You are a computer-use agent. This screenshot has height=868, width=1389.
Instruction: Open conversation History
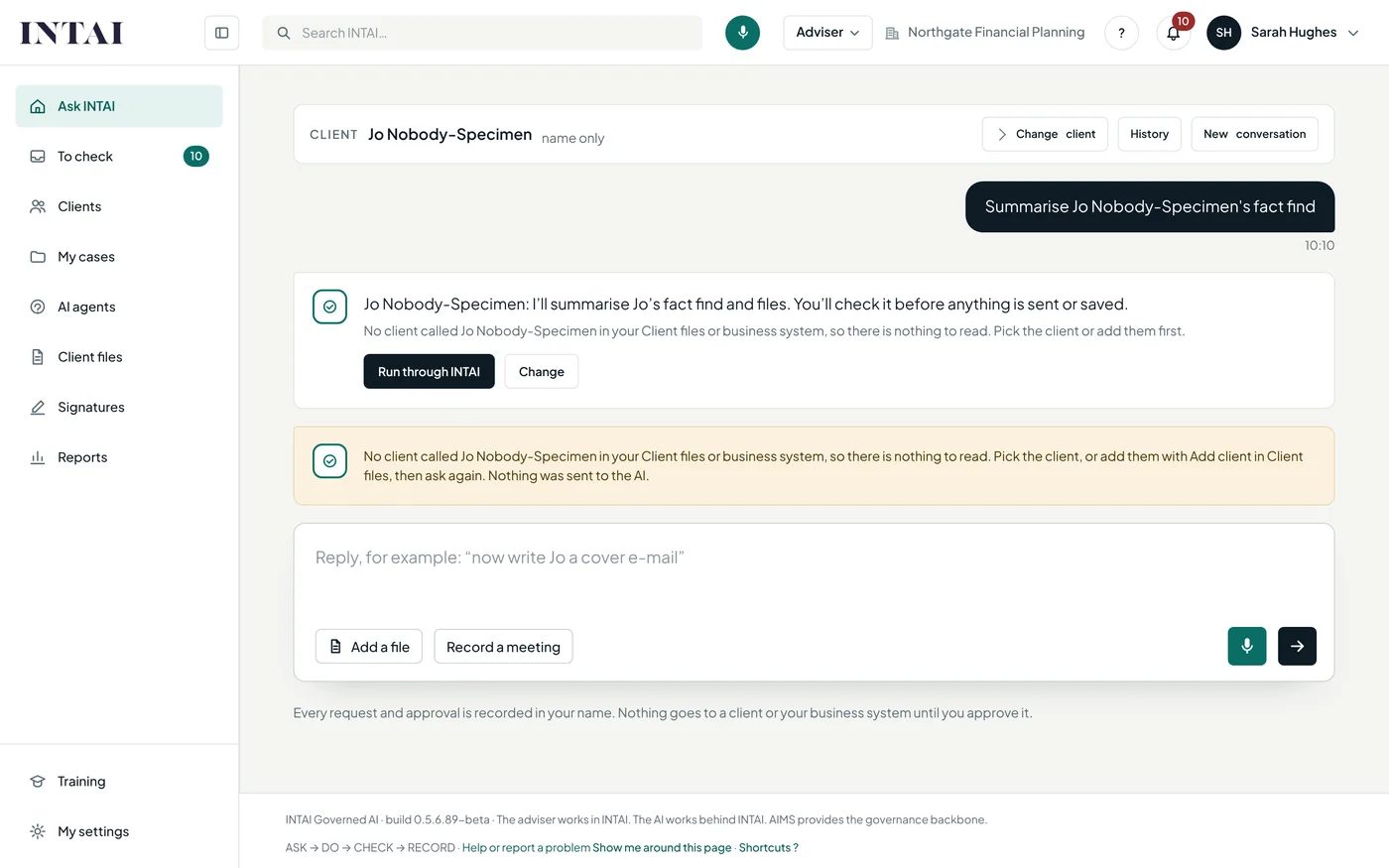1149,134
